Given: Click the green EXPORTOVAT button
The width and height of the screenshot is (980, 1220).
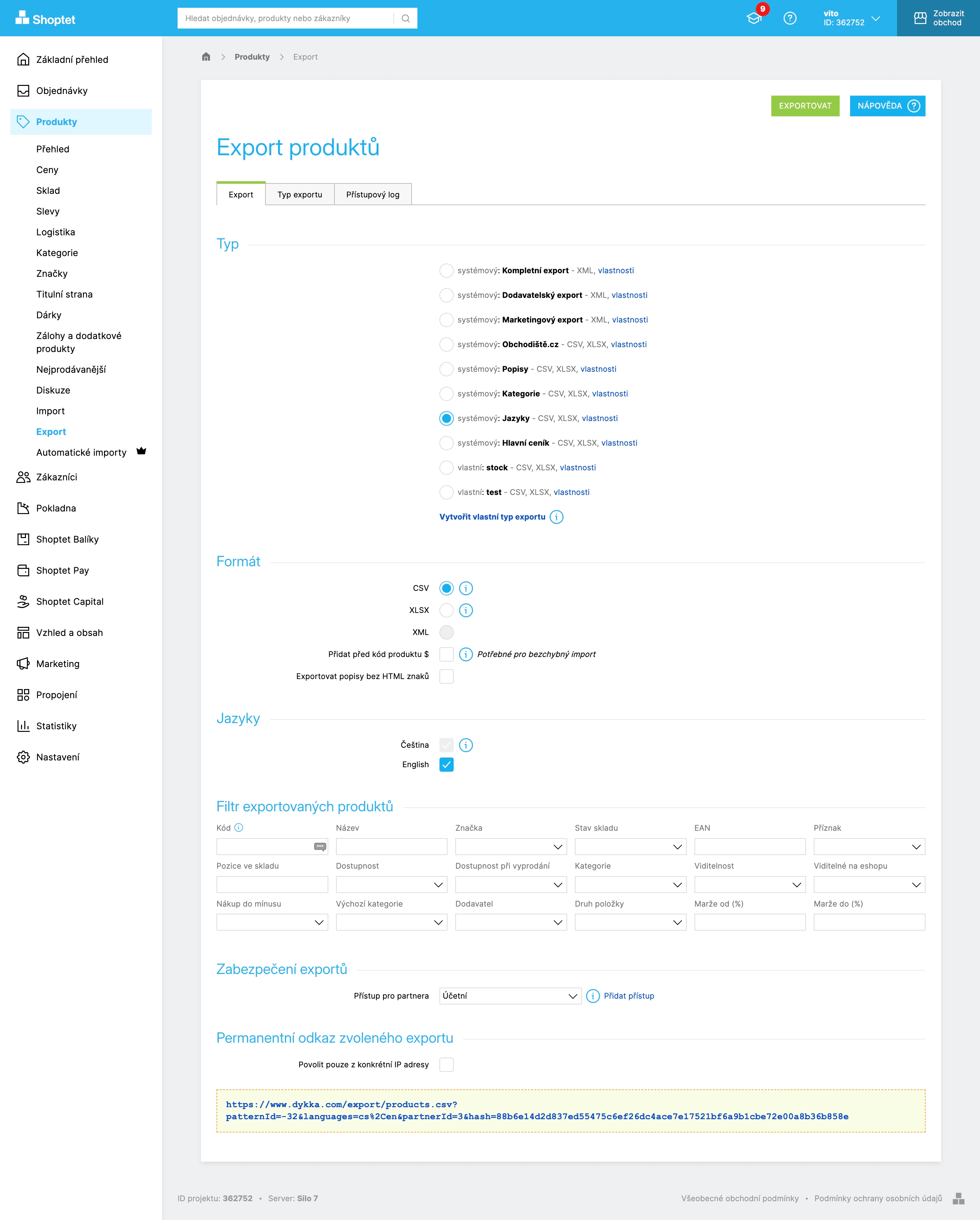Looking at the screenshot, I should pos(805,106).
